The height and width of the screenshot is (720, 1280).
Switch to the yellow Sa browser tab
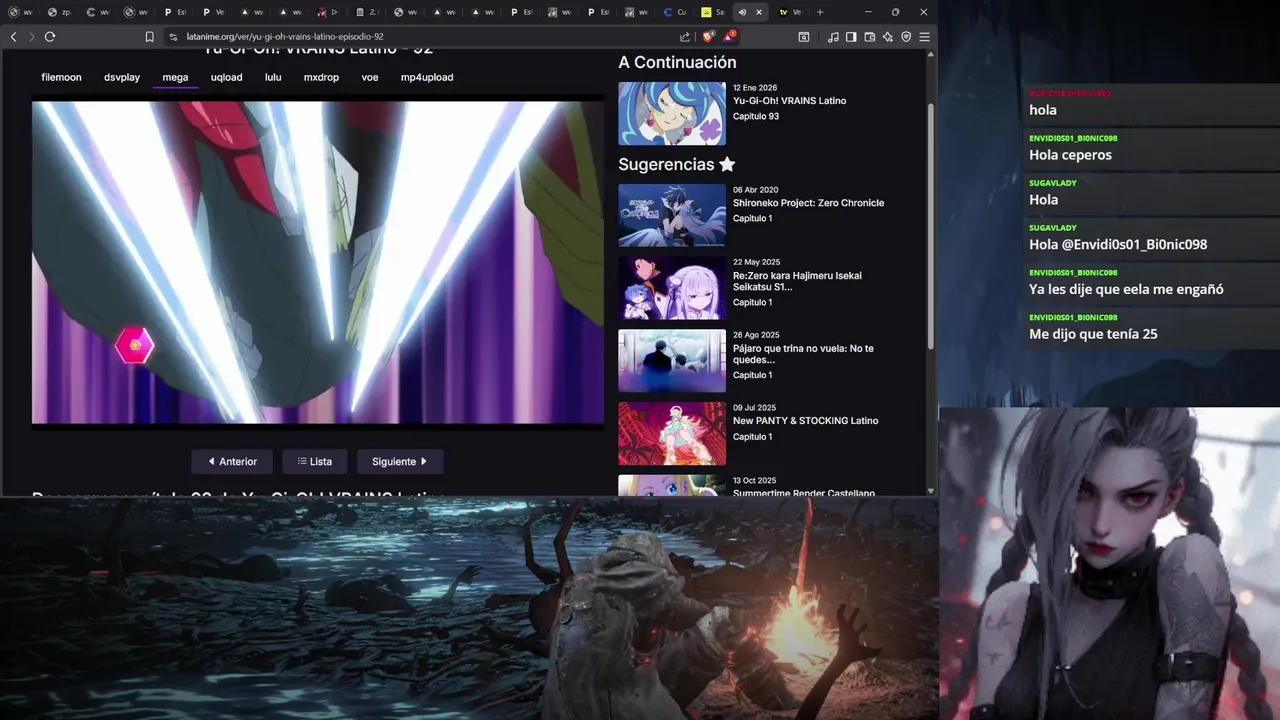pos(712,12)
